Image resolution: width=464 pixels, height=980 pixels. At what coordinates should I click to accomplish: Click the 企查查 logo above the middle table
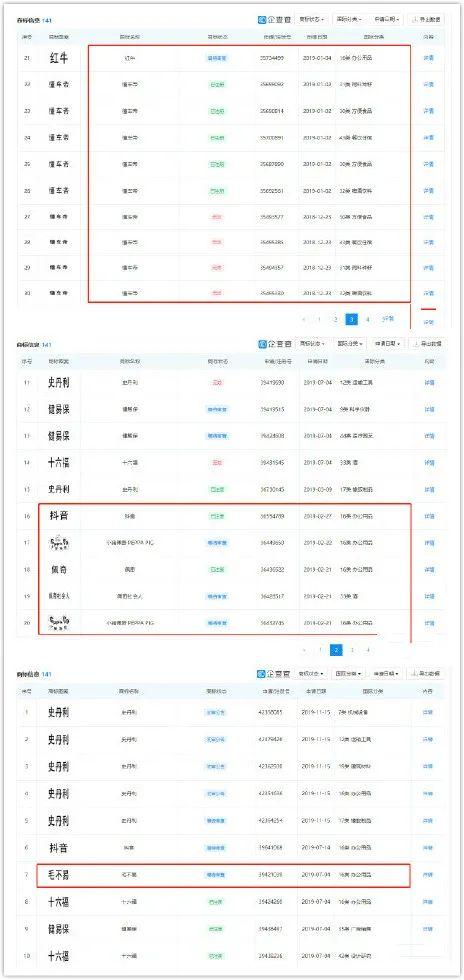[x=274, y=344]
